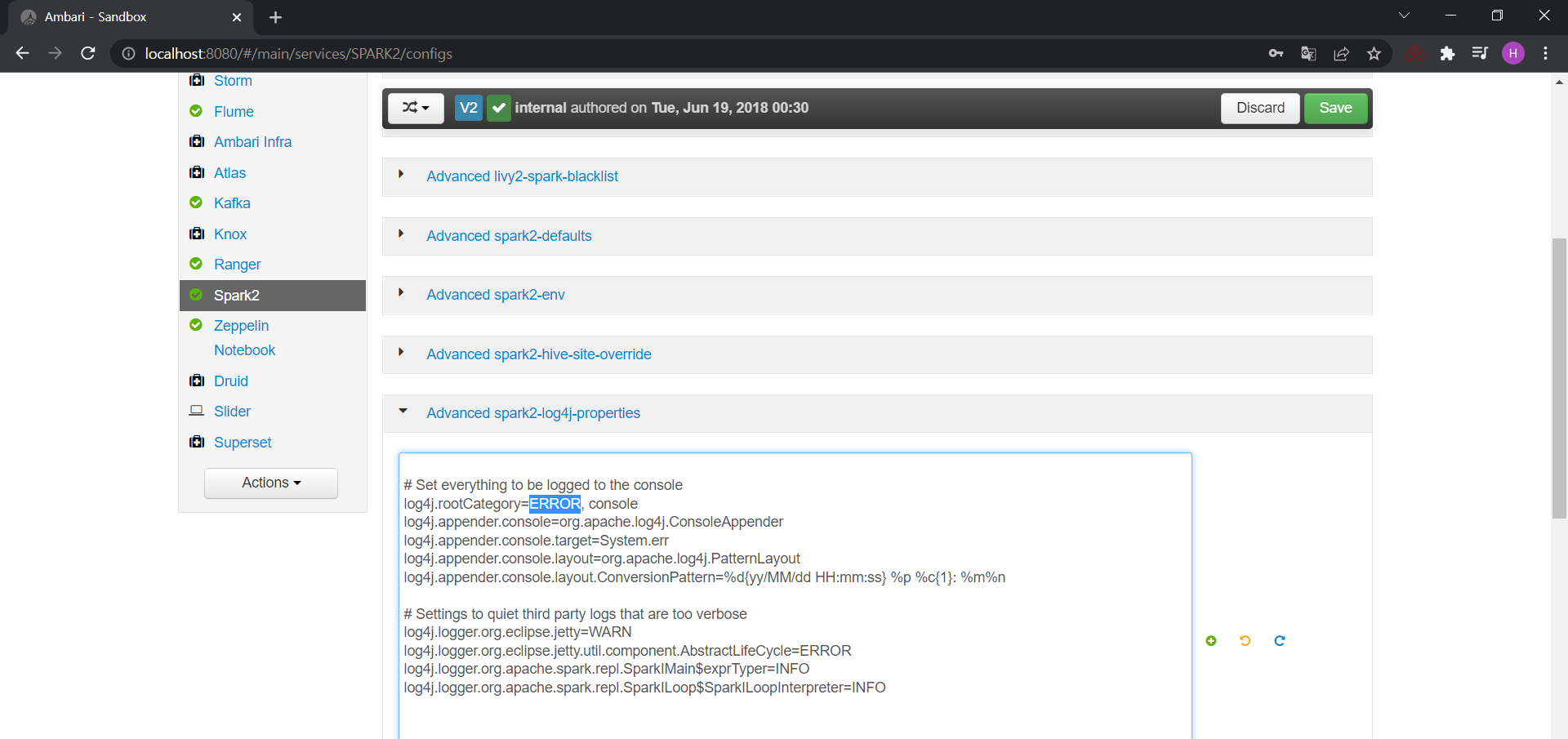Click the saved passwords key icon
Screen dimensions: 1568x739
pos(1276,54)
